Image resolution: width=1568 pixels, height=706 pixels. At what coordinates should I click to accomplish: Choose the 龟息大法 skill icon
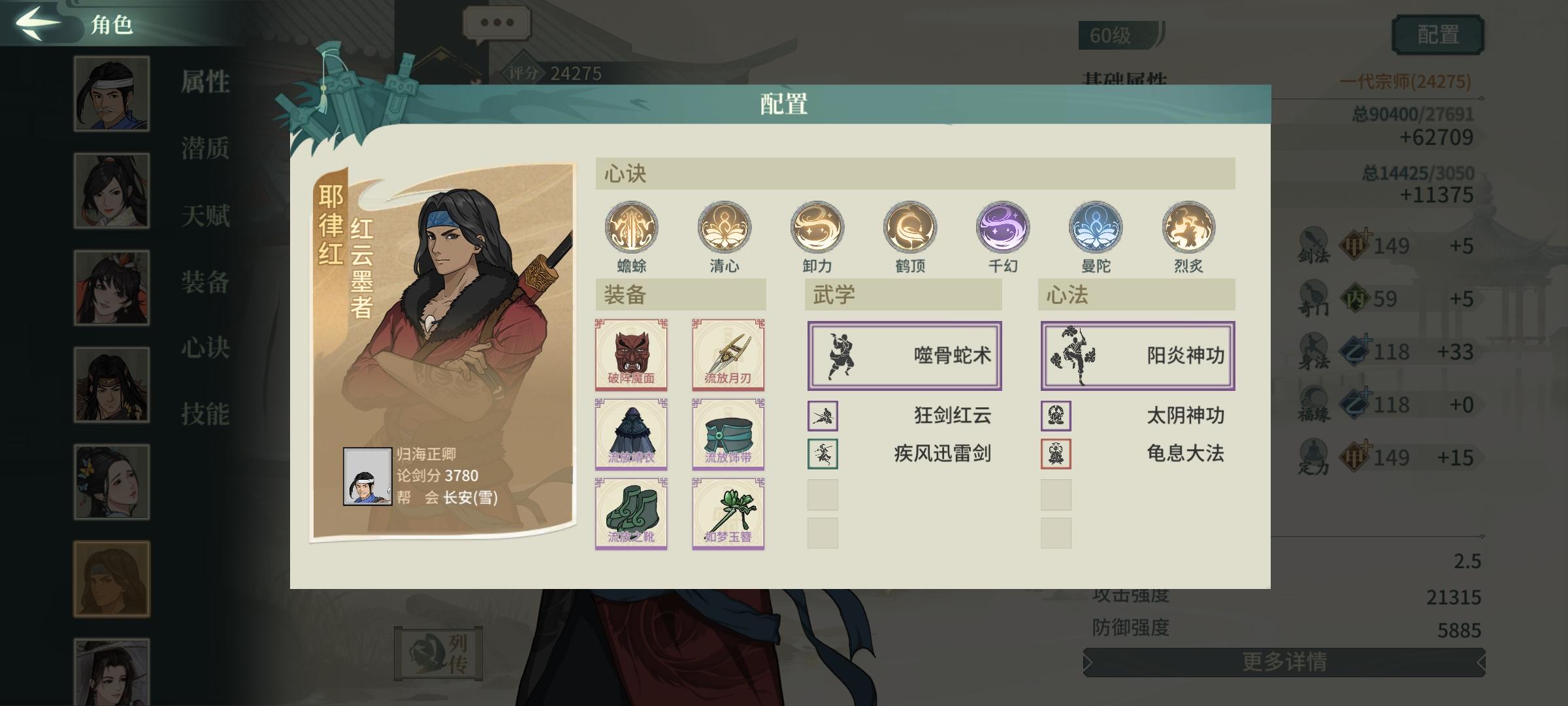(1056, 454)
